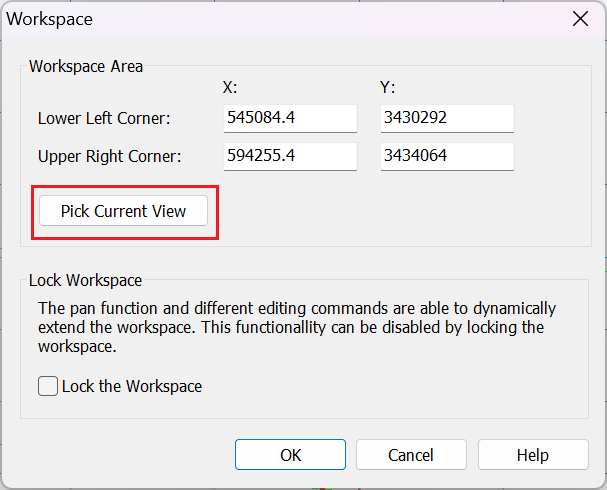Focus the Upper Right Corner X field
The height and width of the screenshot is (490, 607).
coord(290,156)
